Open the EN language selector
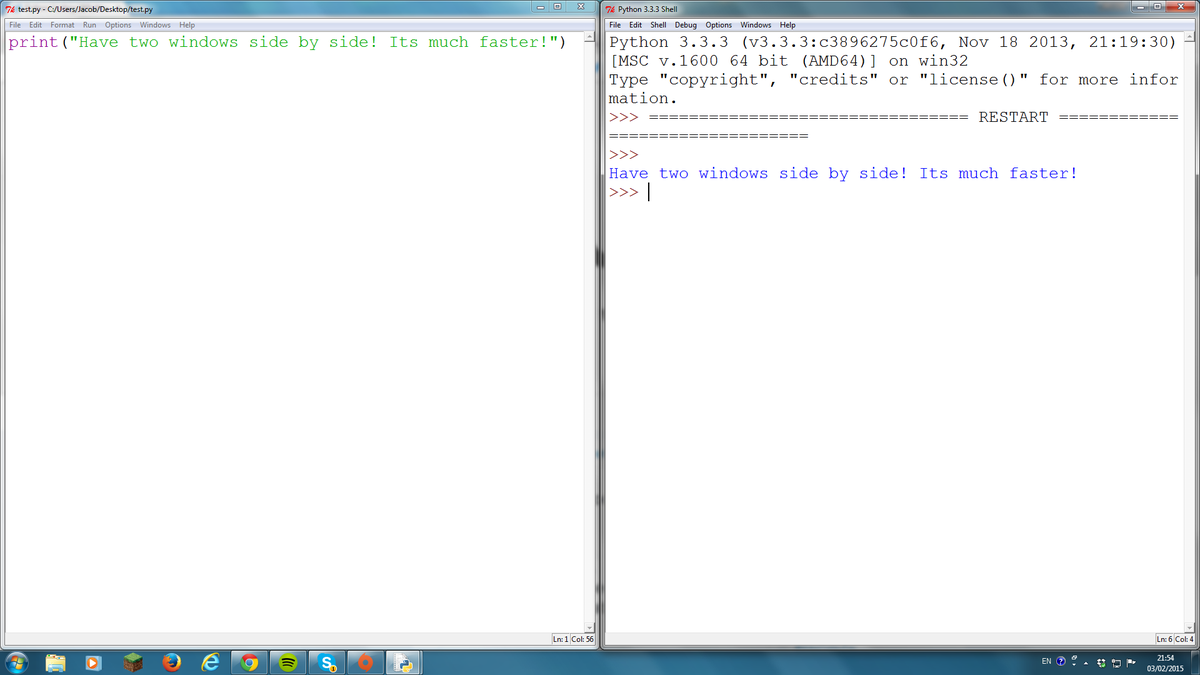1200x675 pixels. coord(1045,661)
